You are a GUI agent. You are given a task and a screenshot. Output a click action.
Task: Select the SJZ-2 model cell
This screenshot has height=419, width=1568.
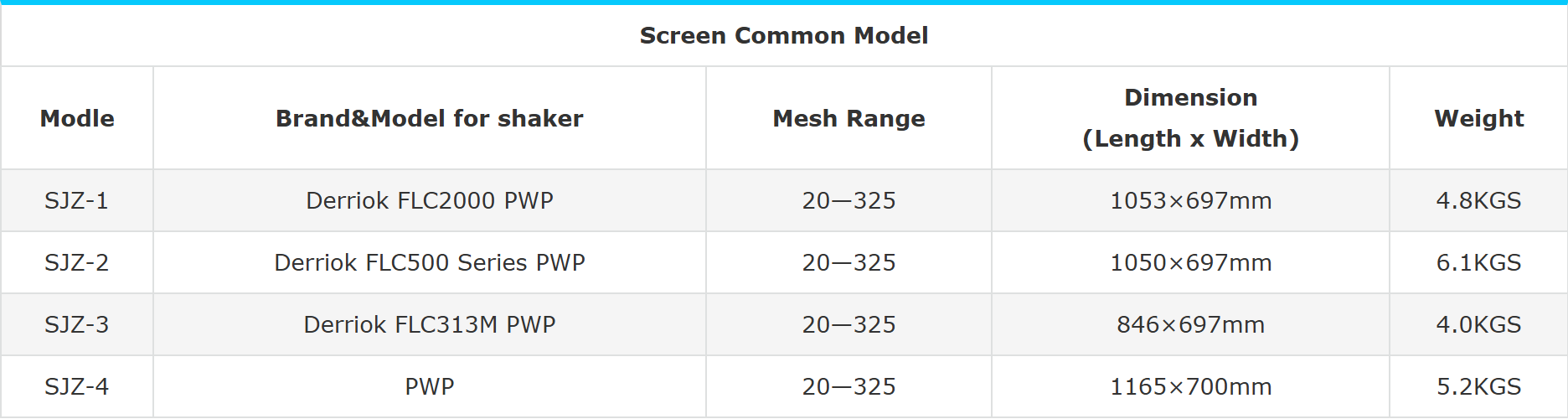pyautogui.click(x=76, y=262)
